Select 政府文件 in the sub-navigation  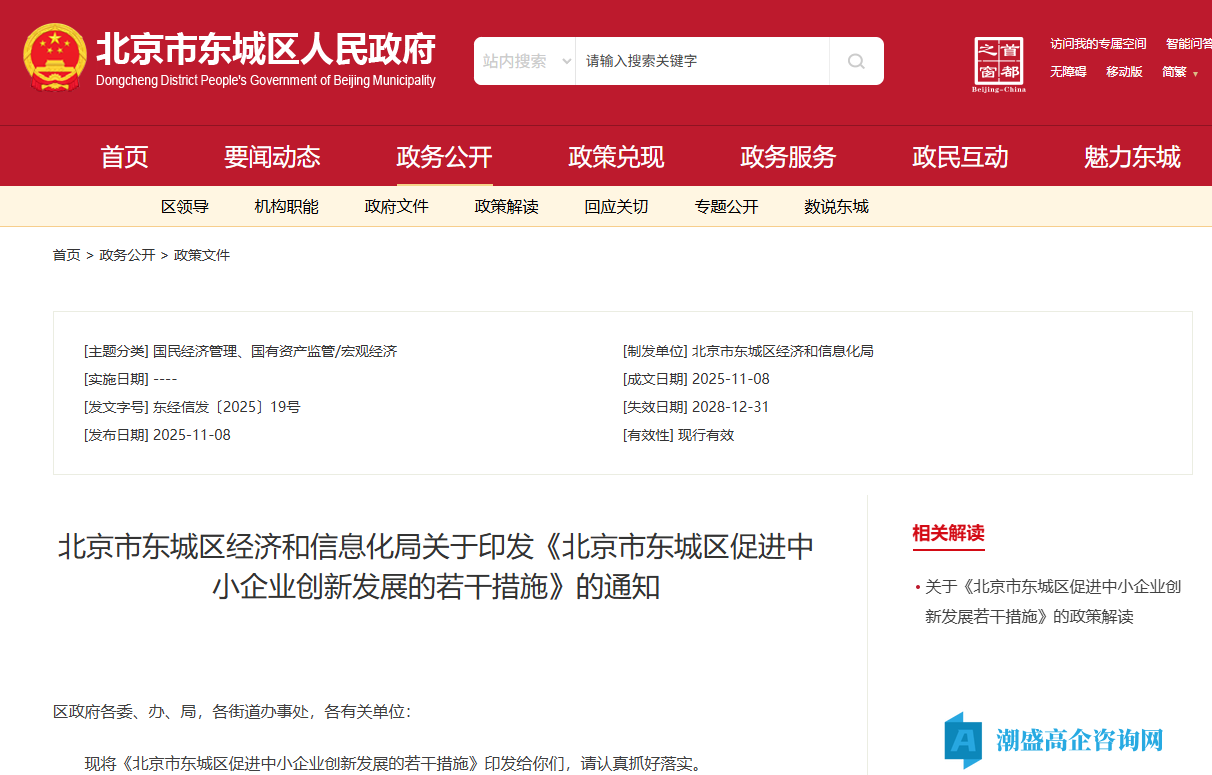pos(397,206)
